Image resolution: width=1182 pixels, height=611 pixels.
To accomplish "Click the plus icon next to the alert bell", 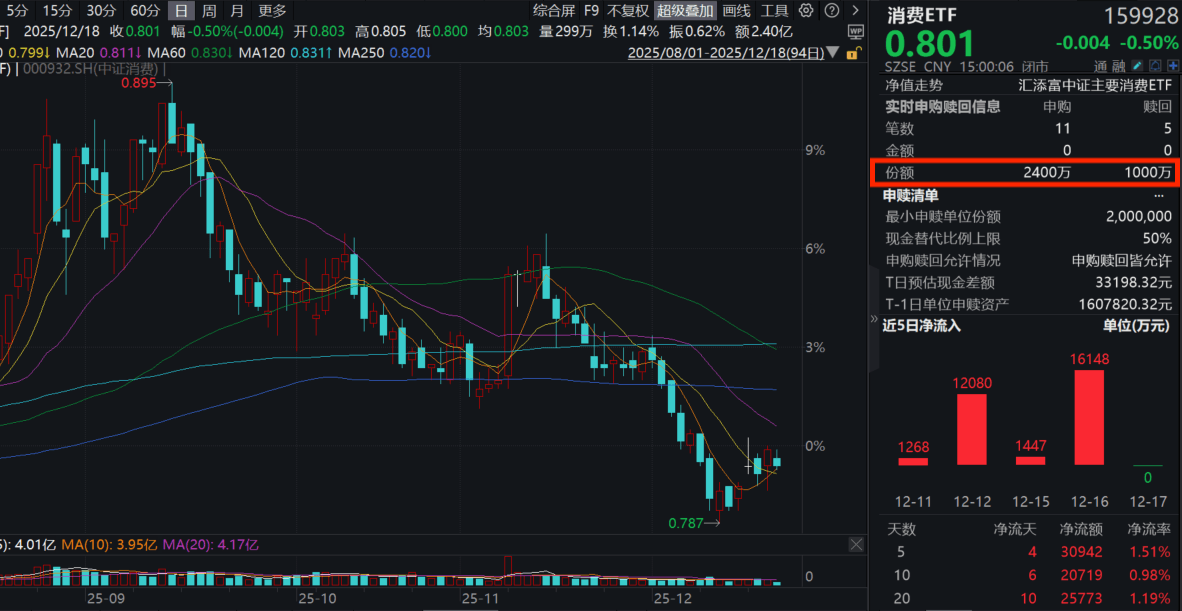I will pyautogui.click(x=1173, y=66).
